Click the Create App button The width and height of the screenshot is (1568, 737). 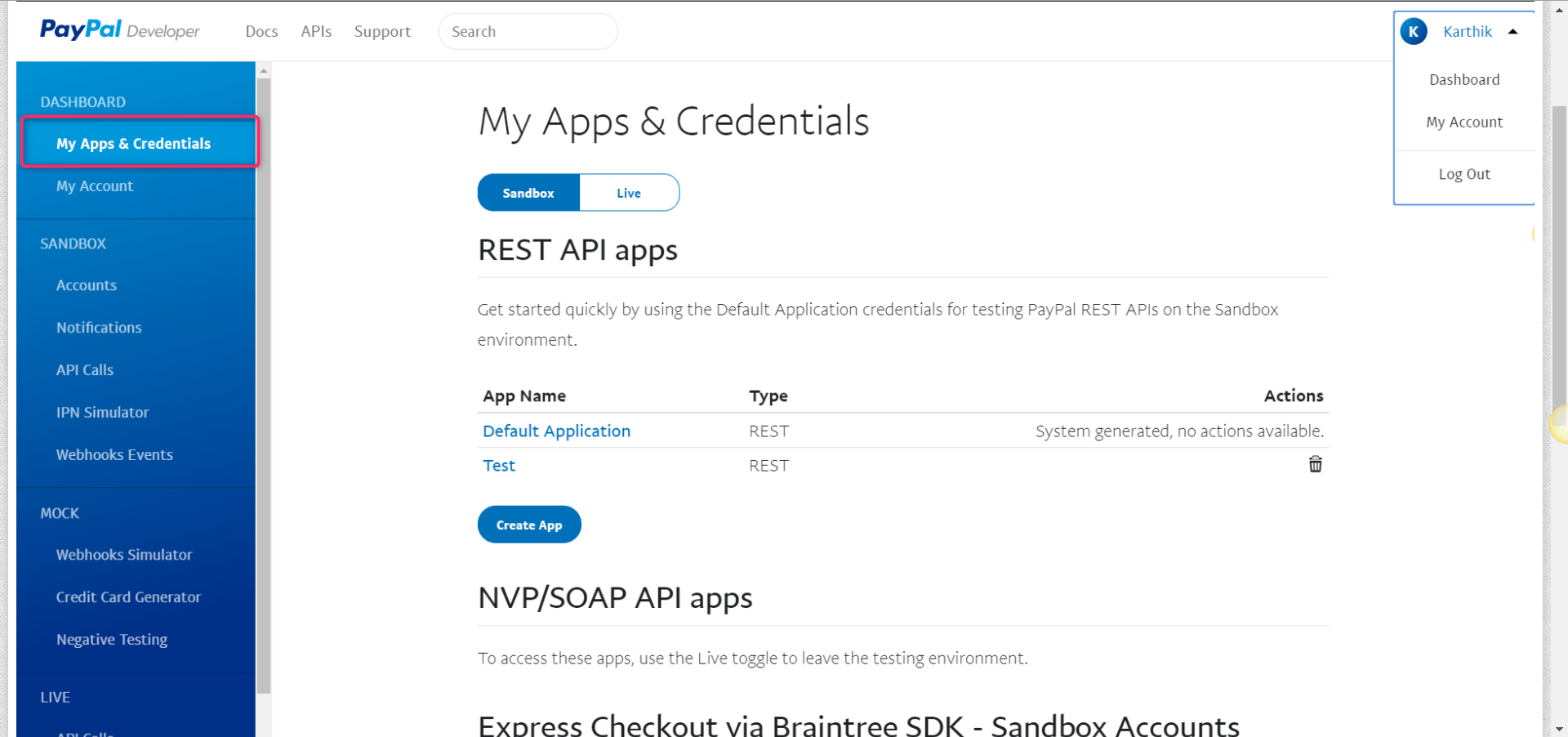[529, 525]
